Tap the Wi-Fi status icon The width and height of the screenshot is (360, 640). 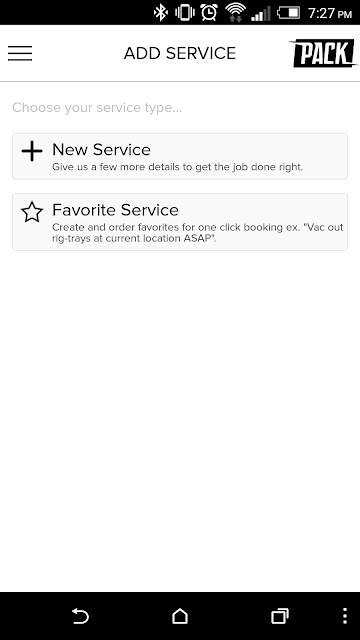tap(235, 13)
